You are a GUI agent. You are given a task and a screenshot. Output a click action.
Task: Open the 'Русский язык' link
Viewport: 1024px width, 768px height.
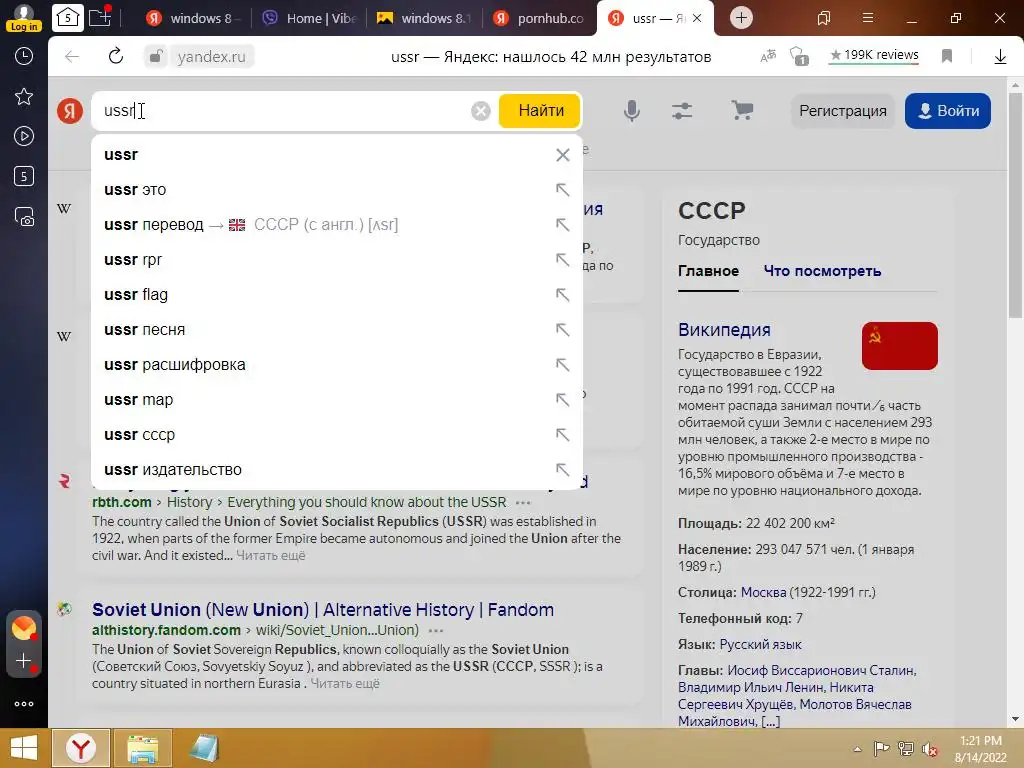760,645
